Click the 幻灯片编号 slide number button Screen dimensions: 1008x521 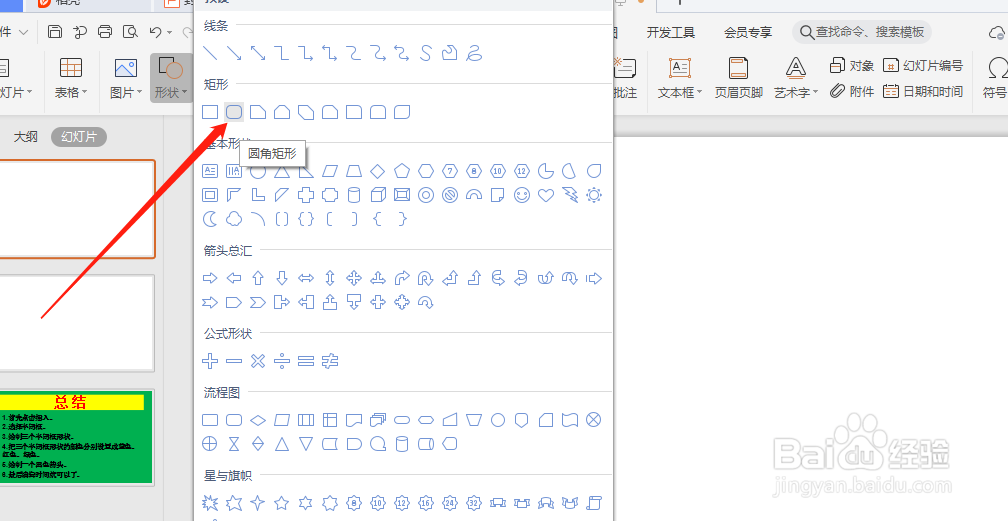click(x=923, y=65)
